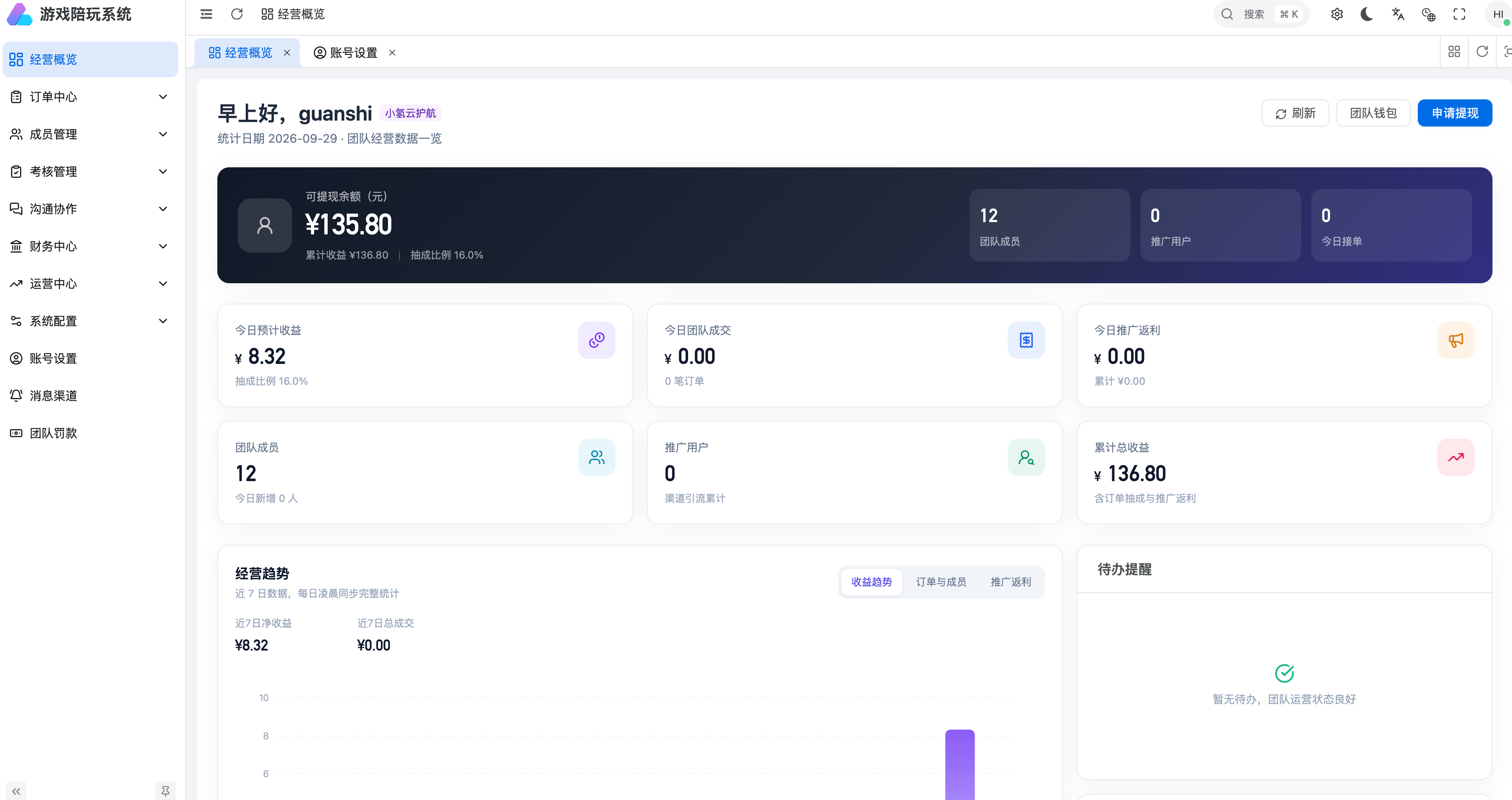Viewport: 1512px width, 800px height.
Task: Open tab layout grid icon
Action: pyautogui.click(x=1454, y=52)
